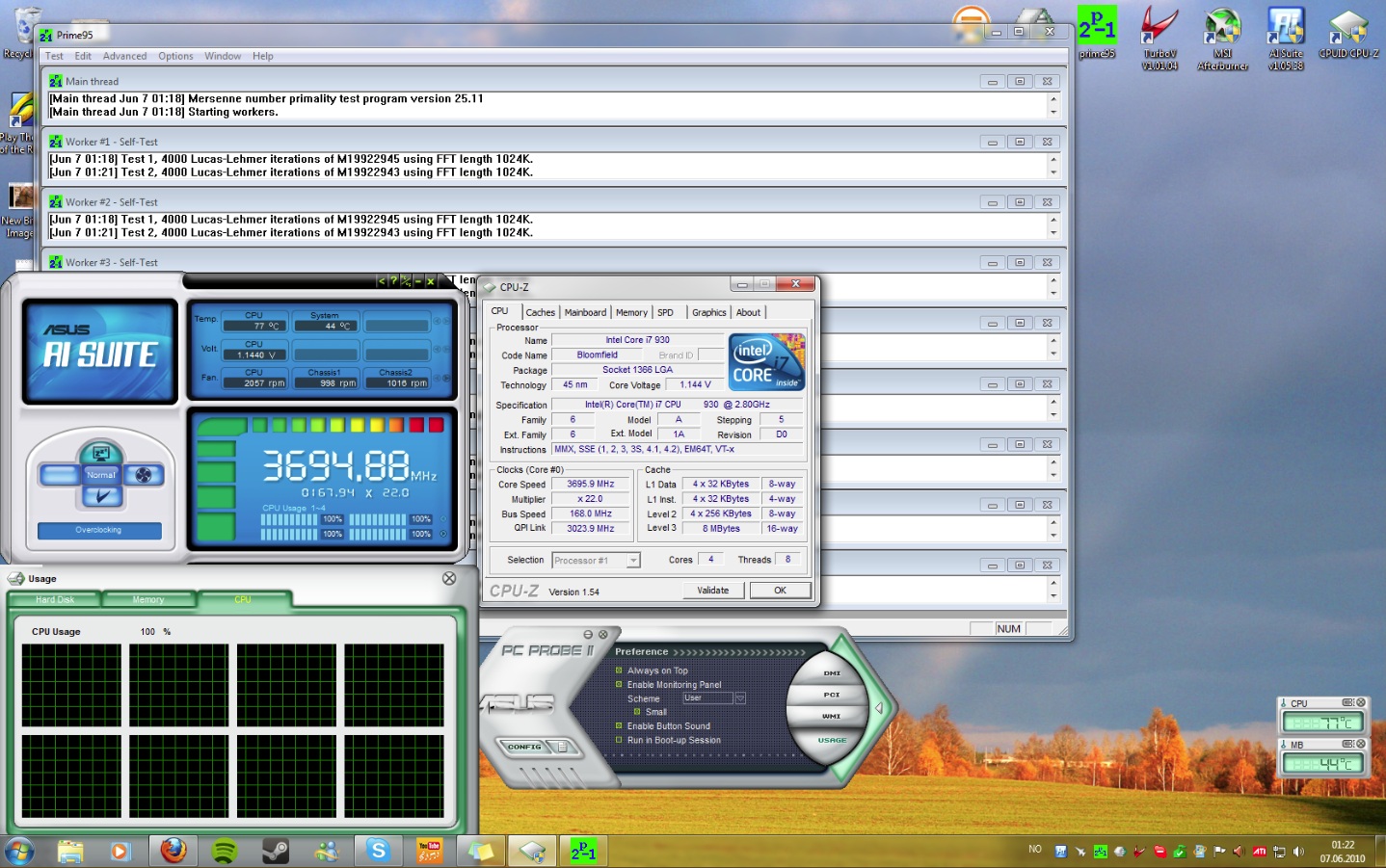Open the Memory tab in CPU-Z
This screenshot has width=1386, height=868.
(x=631, y=312)
